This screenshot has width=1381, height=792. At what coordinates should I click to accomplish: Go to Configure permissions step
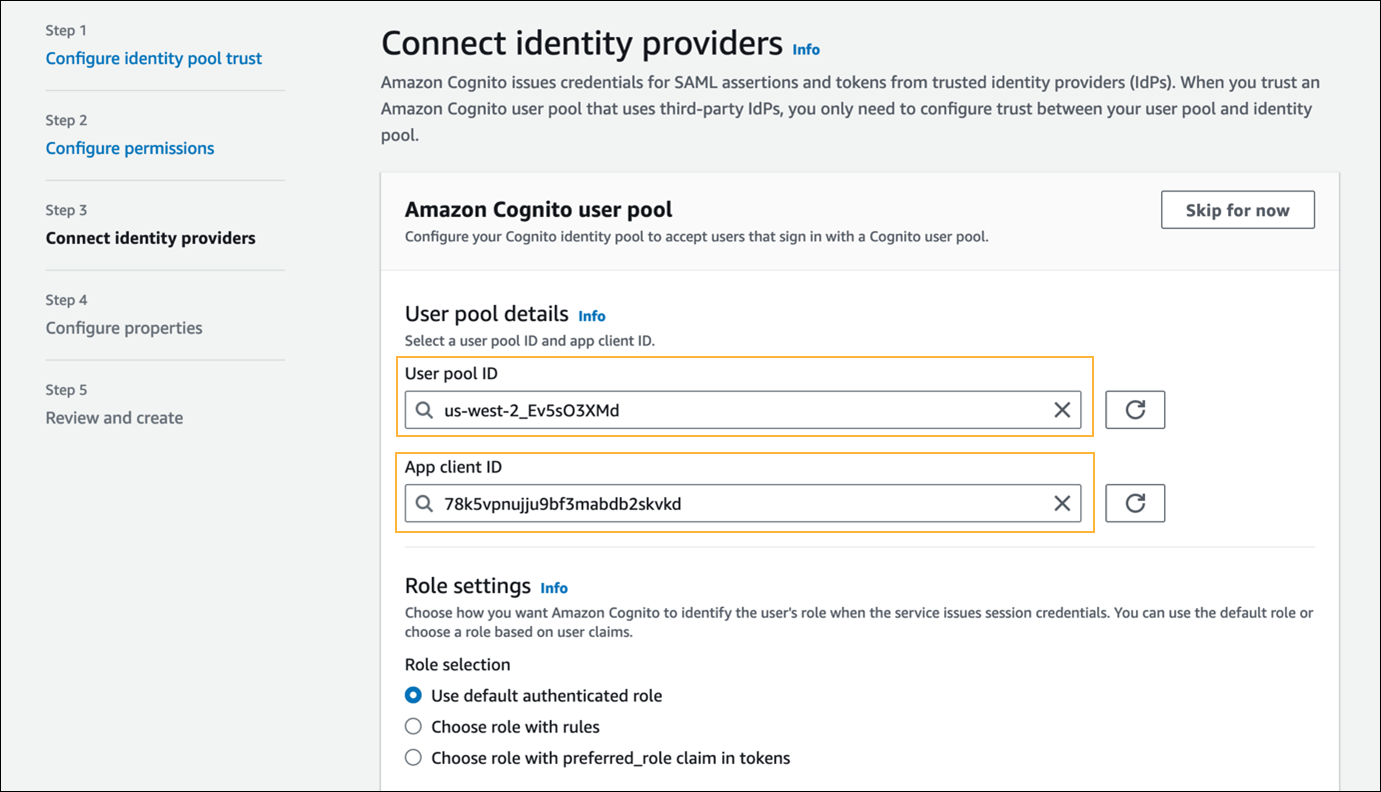coord(130,148)
